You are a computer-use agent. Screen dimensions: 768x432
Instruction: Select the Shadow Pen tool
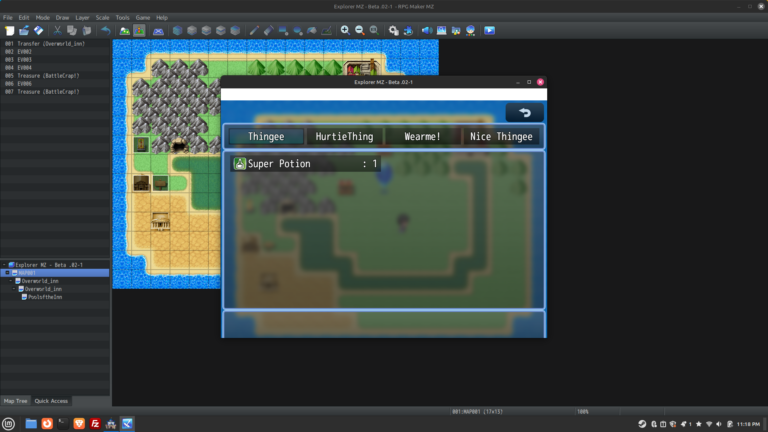point(326,30)
